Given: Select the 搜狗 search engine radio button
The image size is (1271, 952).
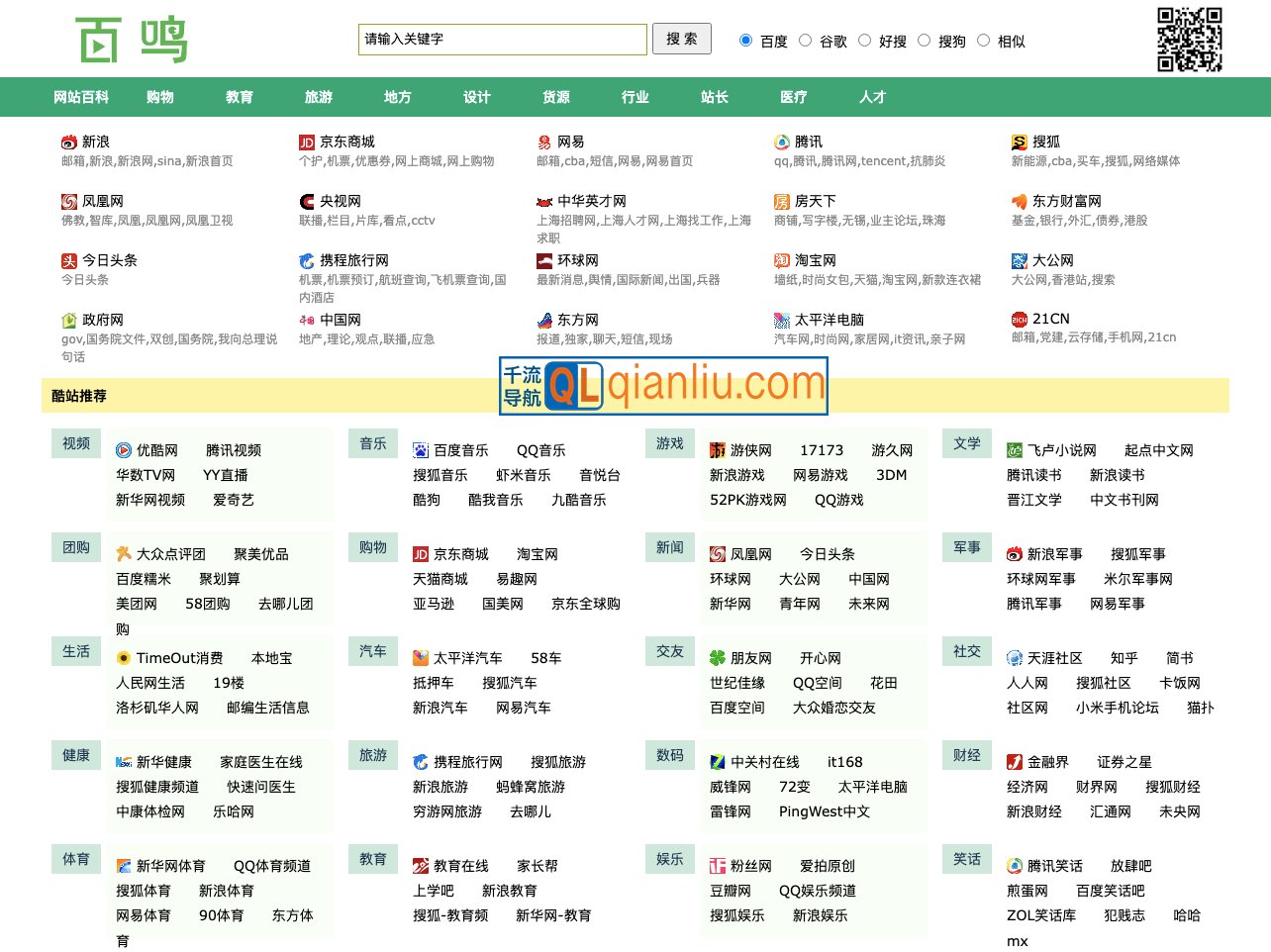Looking at the screenshot, I should [924, 40].
